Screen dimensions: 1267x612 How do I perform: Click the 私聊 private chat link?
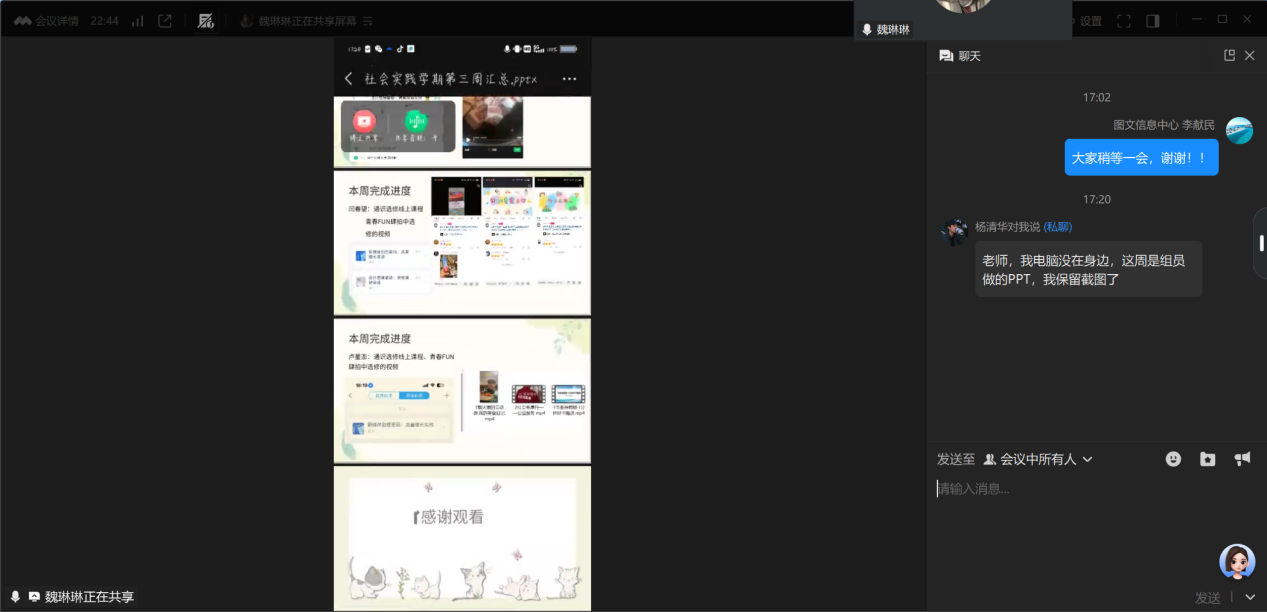(x=1057, y=227)
